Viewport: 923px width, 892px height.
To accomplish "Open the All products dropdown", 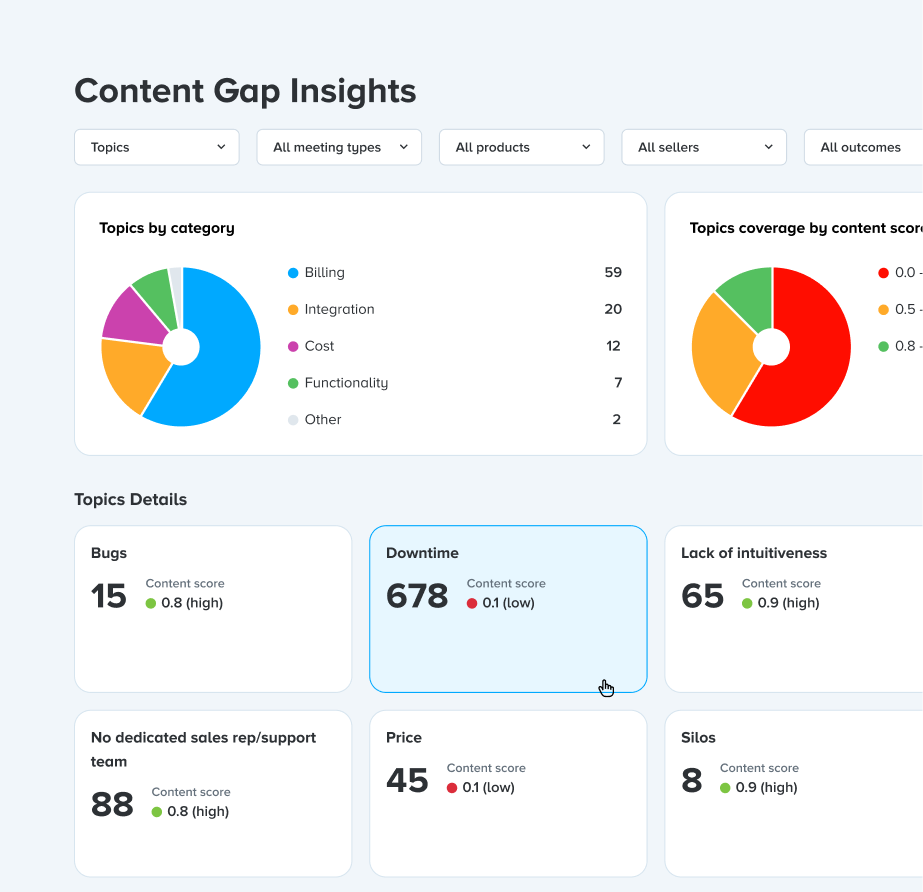I will click(x=521, y=147).
